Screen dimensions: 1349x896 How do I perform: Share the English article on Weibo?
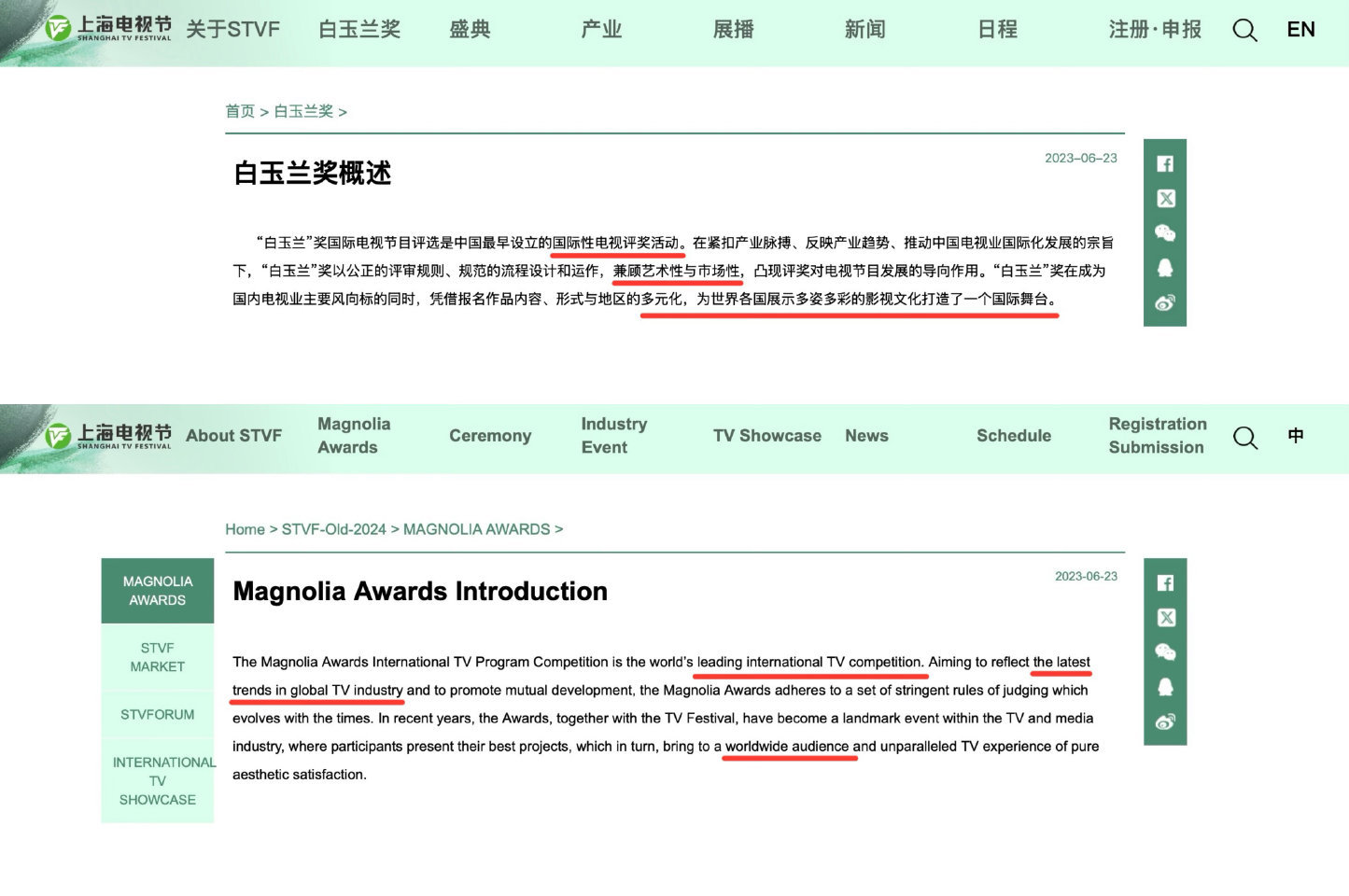tap(1165, 721)
